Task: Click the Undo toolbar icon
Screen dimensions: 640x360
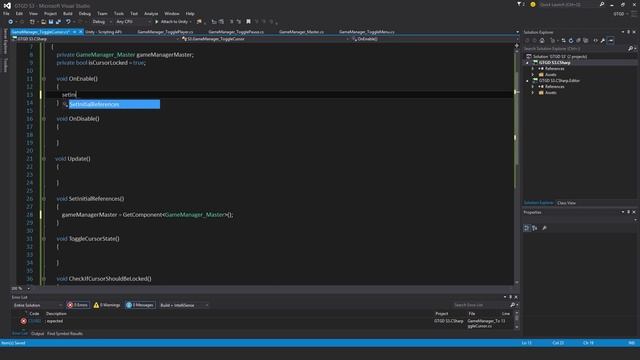Action: tap(68, 22)
